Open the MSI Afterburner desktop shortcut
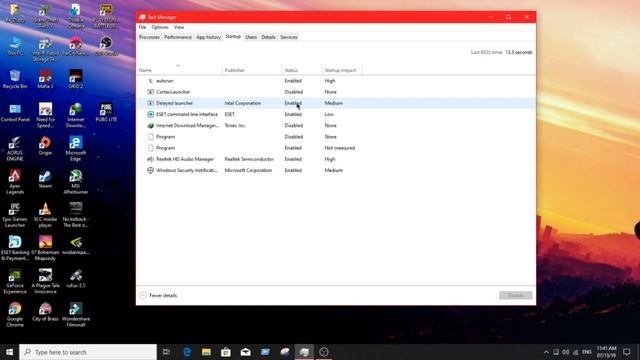The height and width of the screenshot is (360, 640). point(76,182)
